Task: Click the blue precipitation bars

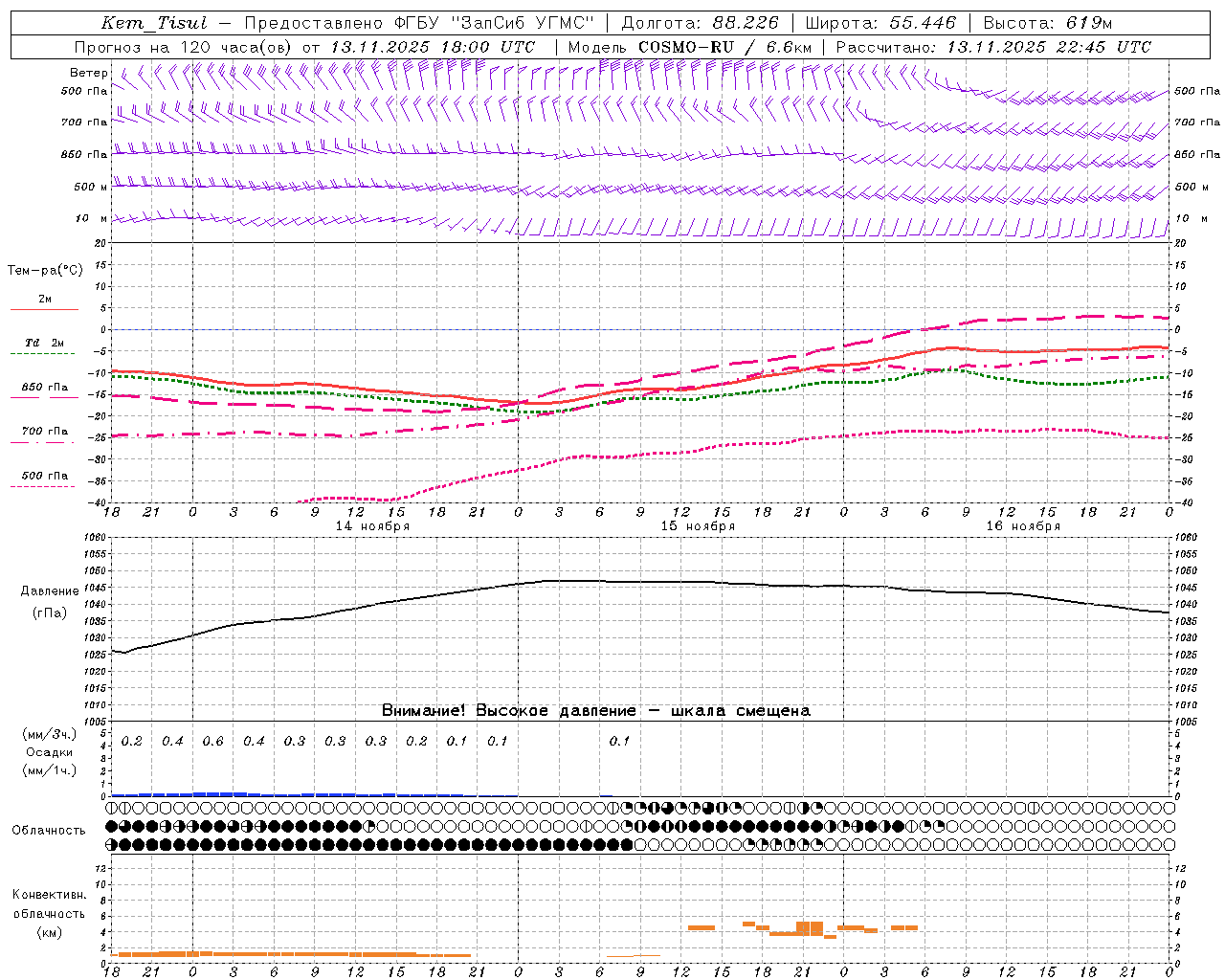Action: [287, 794]
